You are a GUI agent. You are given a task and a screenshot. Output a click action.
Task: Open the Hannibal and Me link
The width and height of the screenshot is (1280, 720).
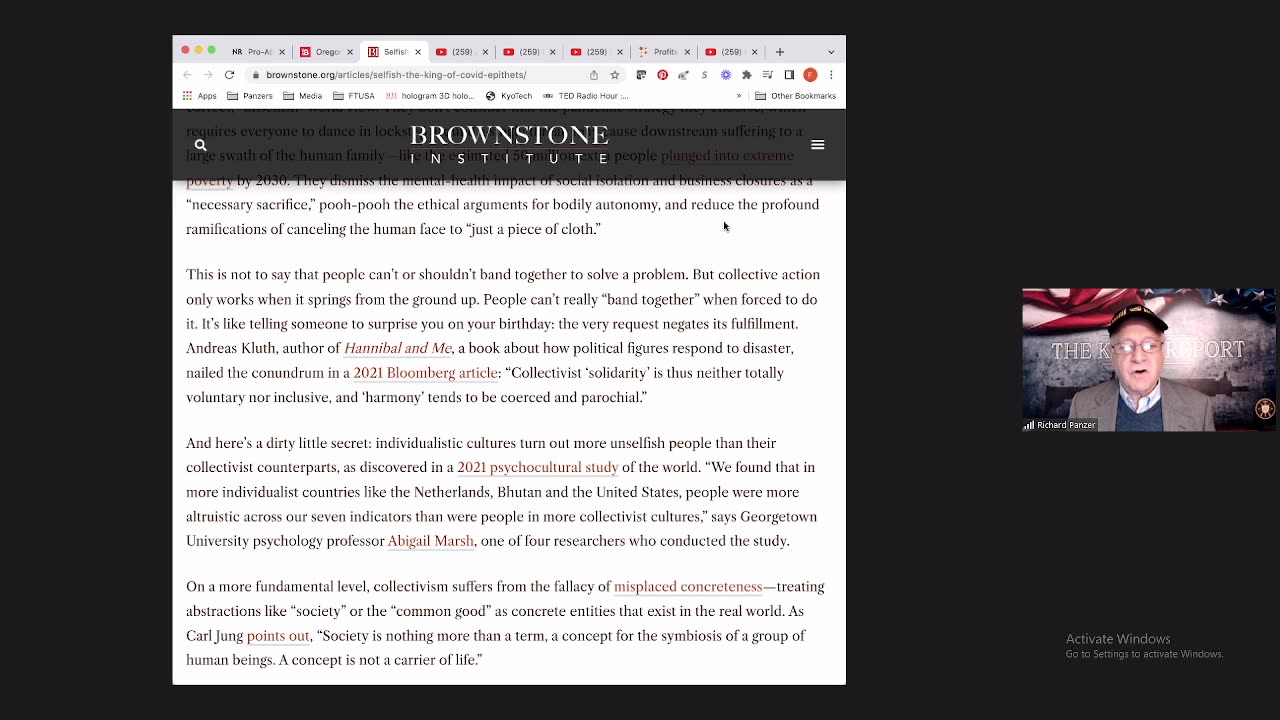398,348
